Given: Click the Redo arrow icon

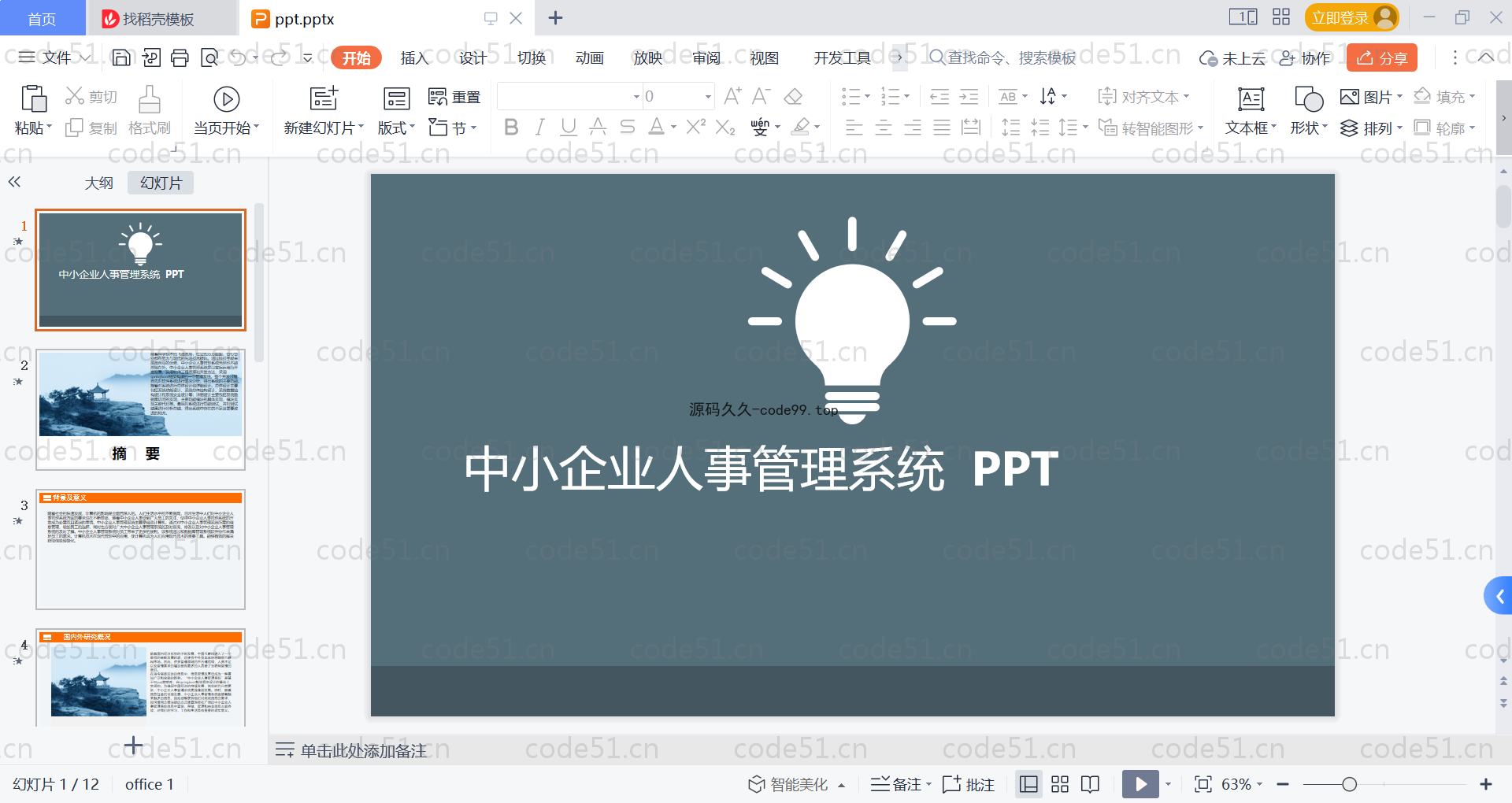Looking at the screenshot, I should pos(279,57).
